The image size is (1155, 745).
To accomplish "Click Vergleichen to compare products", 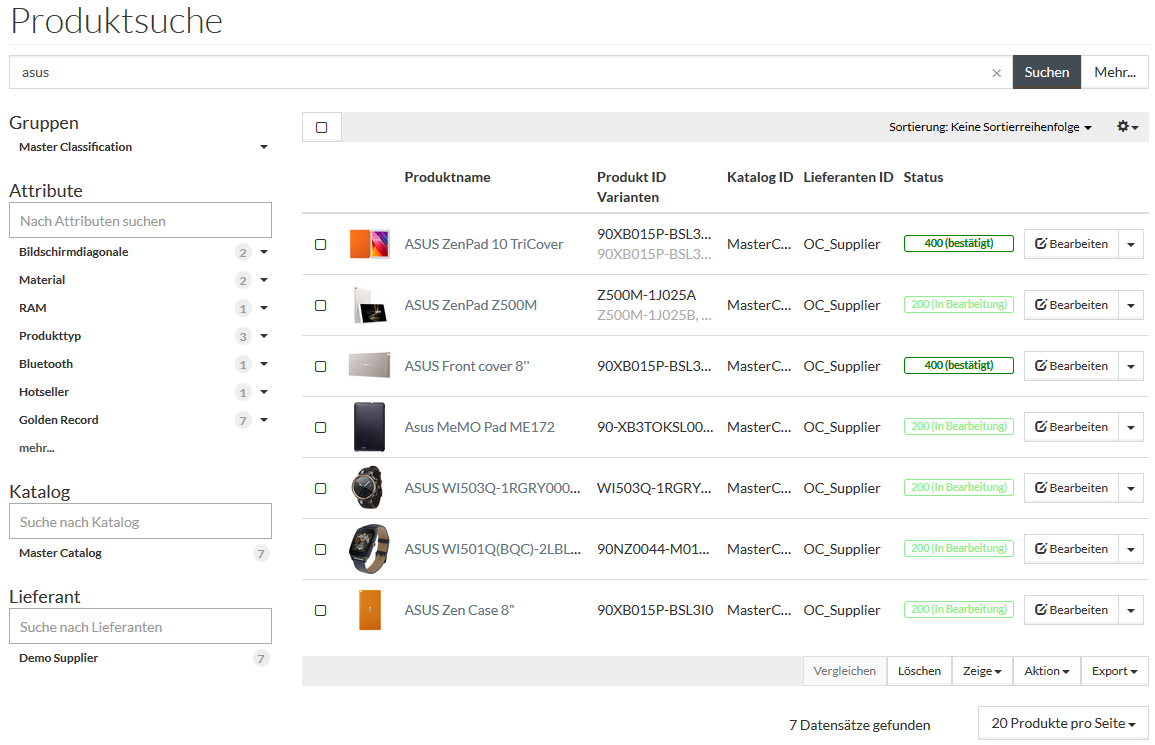I will click(x=845, y=671).
